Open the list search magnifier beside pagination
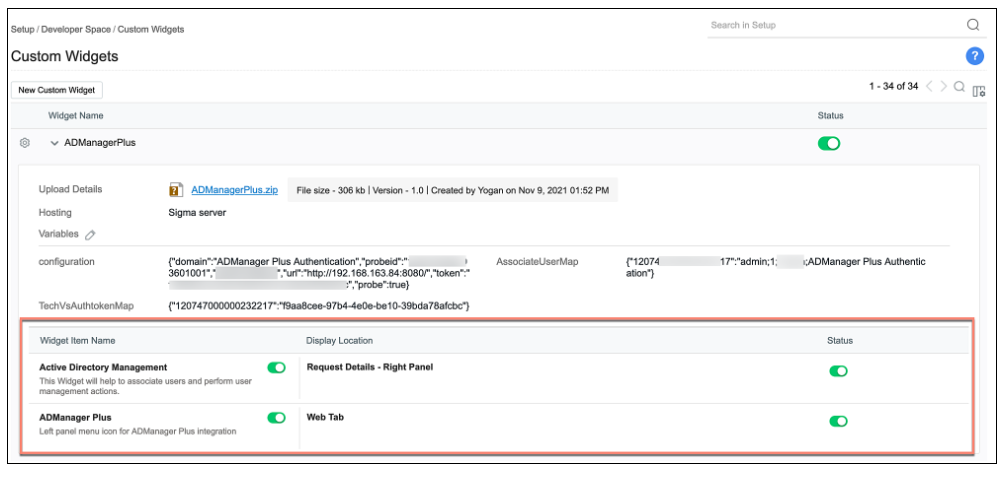This screenshot has height=477, width=1005. [x=959, y=87]
